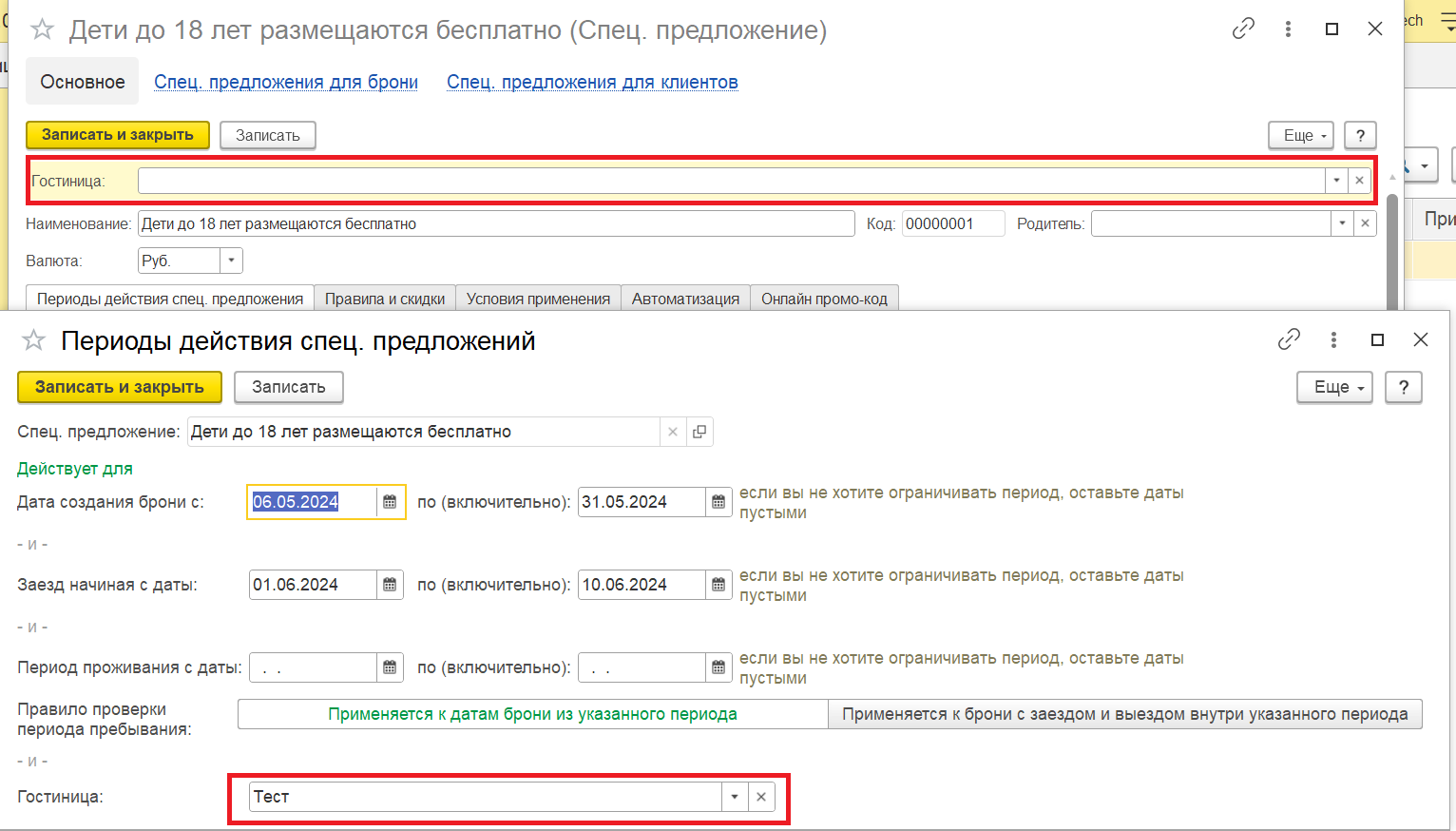Maximize the special offer window

(x=1331, y=29)
